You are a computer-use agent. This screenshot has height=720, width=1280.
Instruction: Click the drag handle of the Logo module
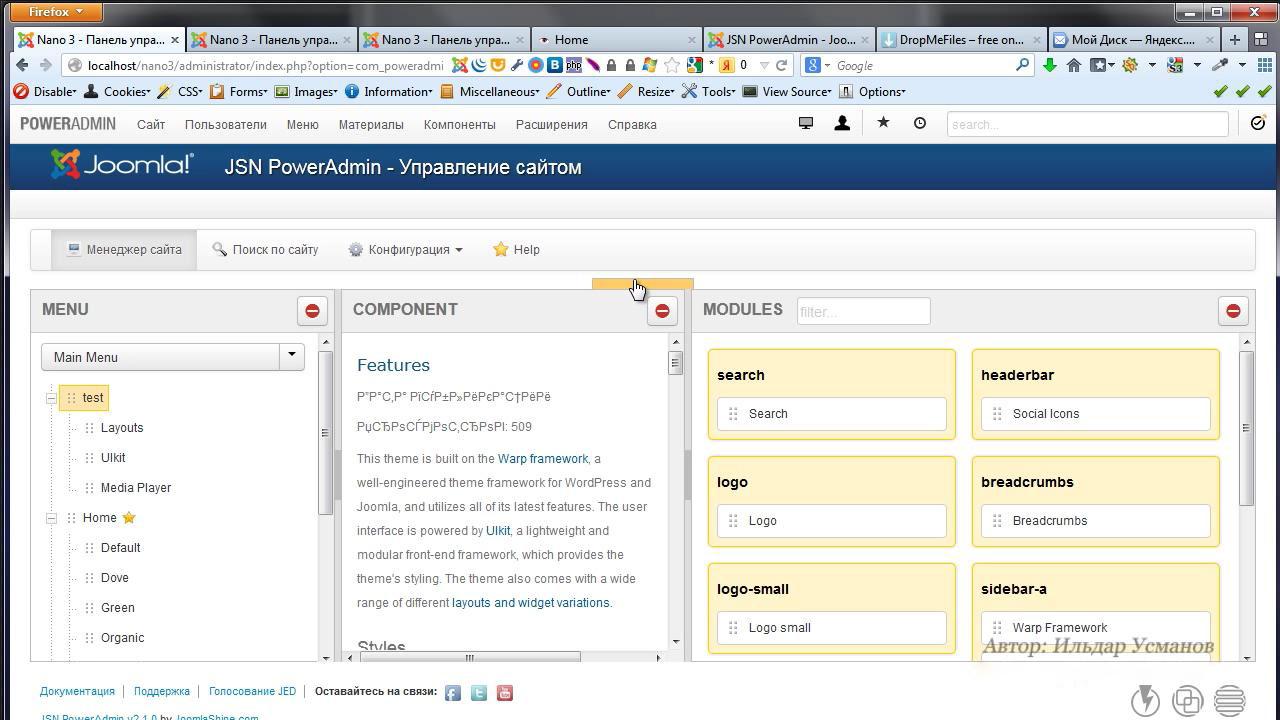click(733, 521)
